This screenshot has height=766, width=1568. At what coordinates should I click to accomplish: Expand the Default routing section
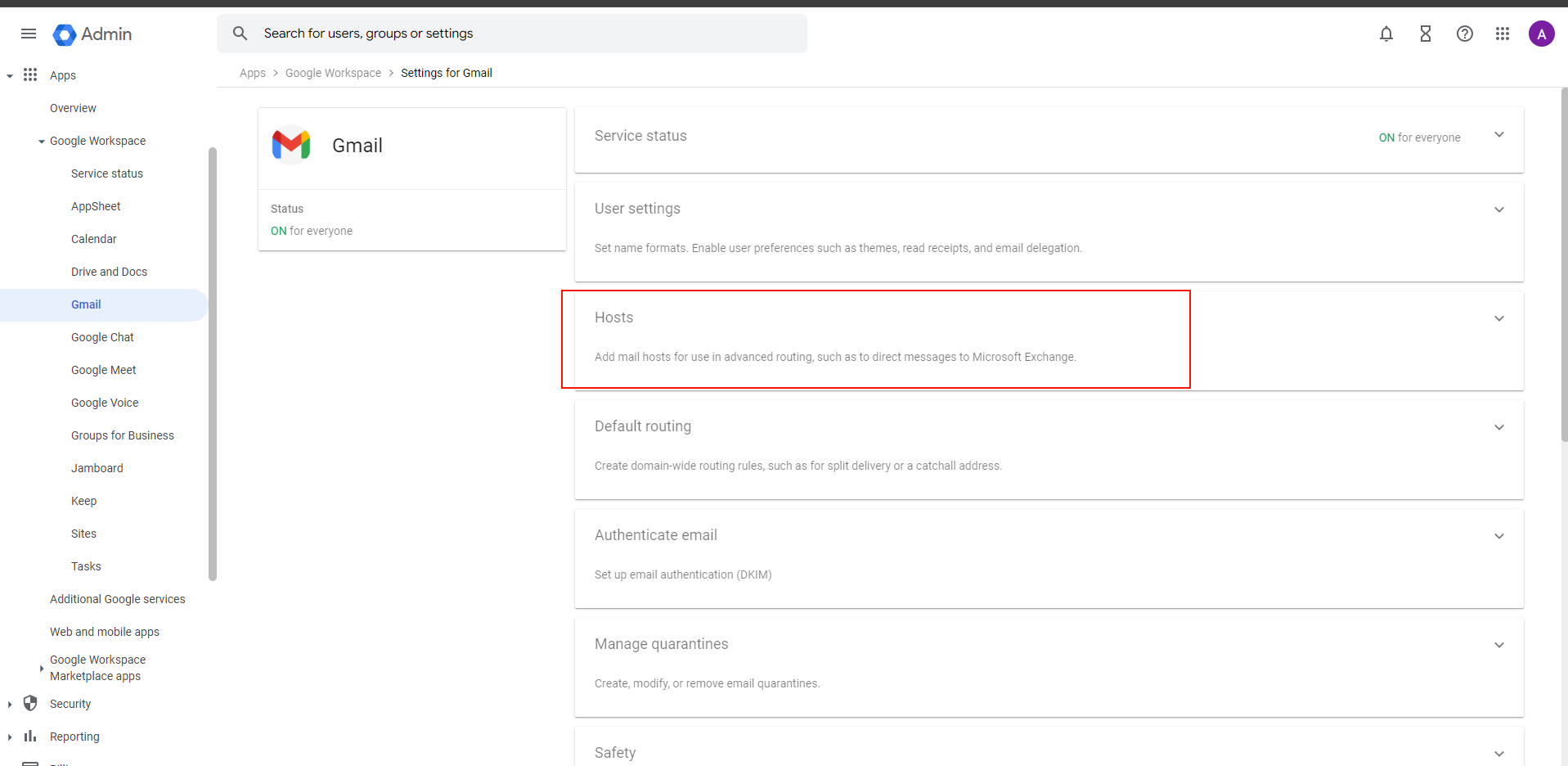(x=1498, y=427)
